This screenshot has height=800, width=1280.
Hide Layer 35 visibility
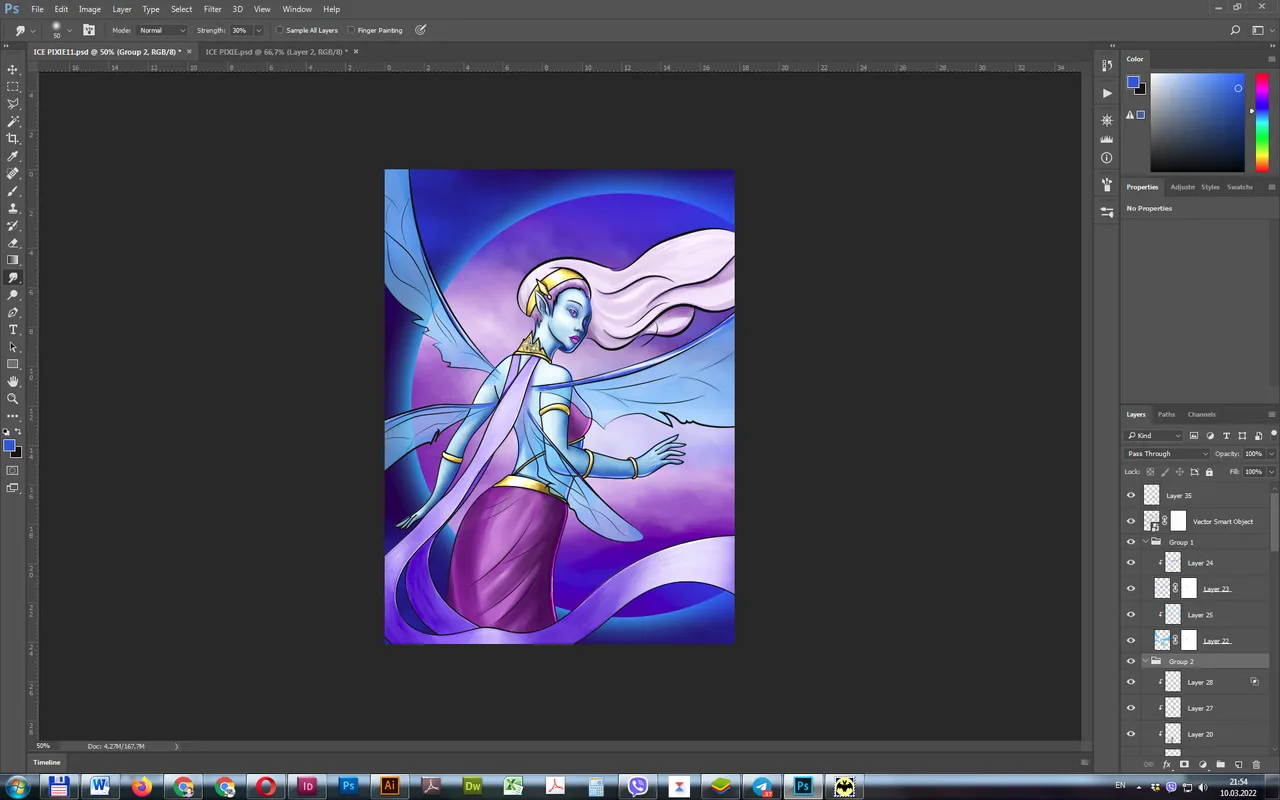[1131, 495]
